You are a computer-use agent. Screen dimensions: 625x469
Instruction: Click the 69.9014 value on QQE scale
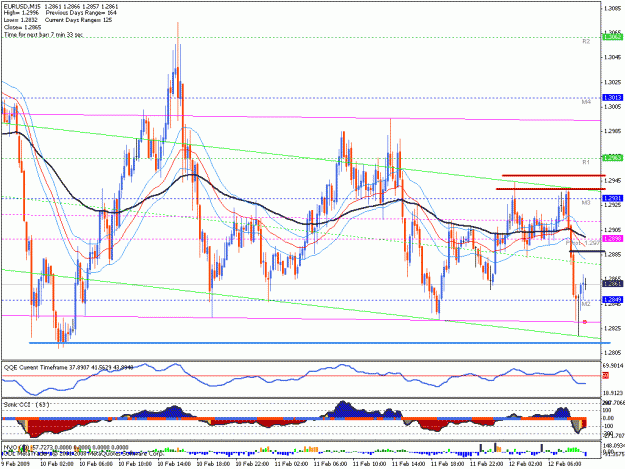613,365
